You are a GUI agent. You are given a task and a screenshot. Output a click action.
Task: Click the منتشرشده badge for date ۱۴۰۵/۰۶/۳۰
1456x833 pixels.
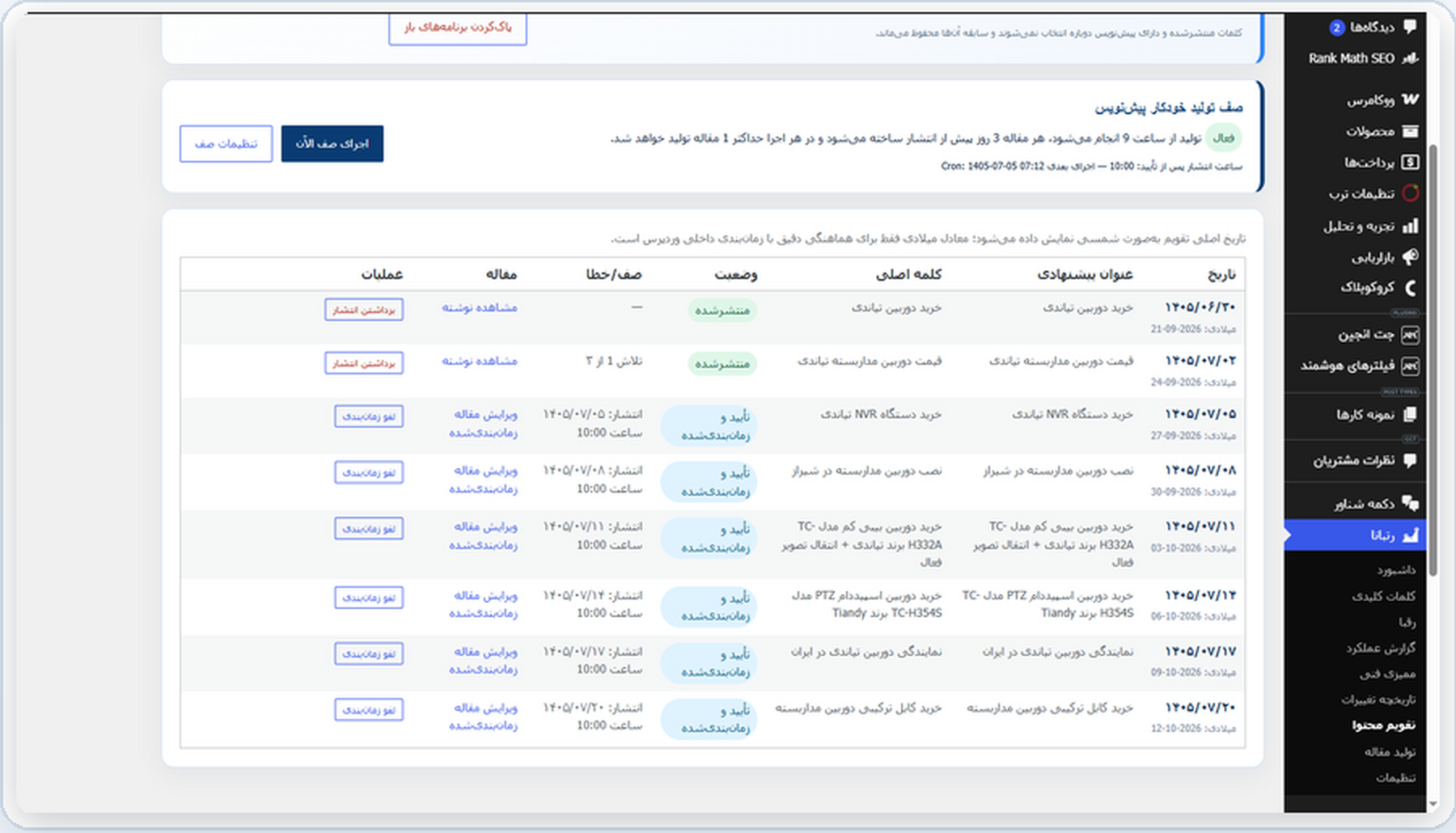tap(722, 311)
